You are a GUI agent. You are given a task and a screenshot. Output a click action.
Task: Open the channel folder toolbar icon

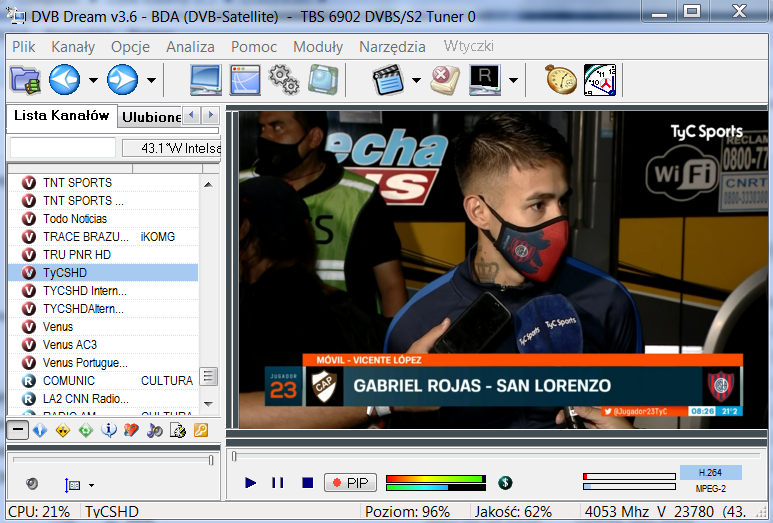tap(25, 80)
